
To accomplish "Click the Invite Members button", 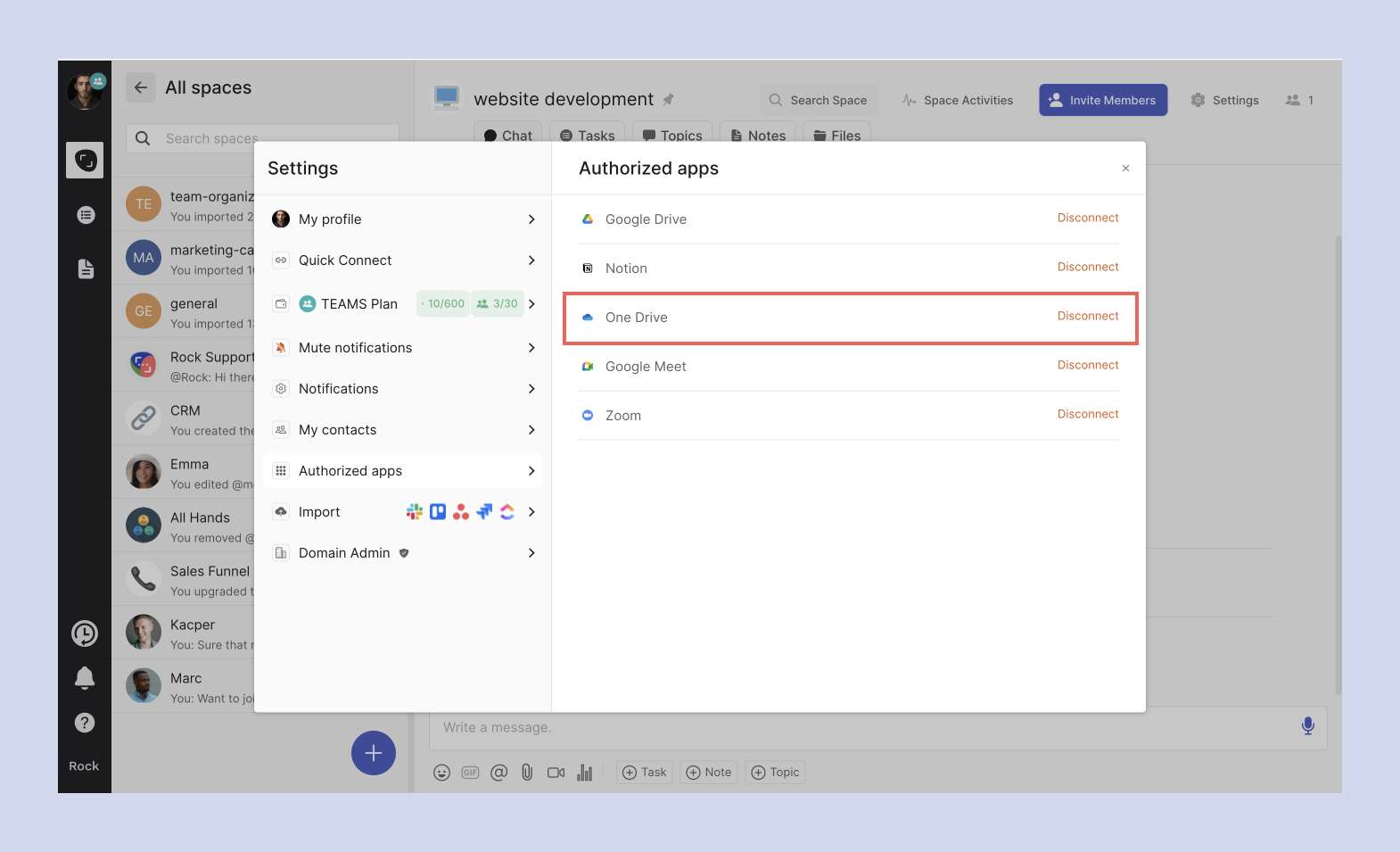I will pos(1102,100).
